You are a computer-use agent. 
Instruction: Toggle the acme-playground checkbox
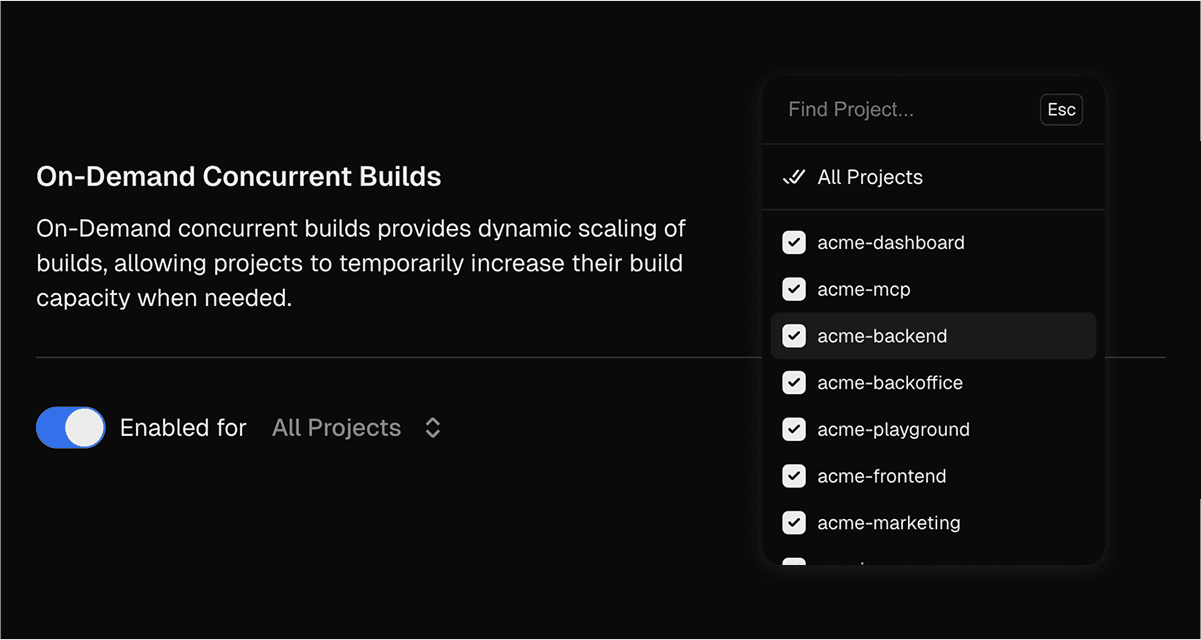pos(794,429)
